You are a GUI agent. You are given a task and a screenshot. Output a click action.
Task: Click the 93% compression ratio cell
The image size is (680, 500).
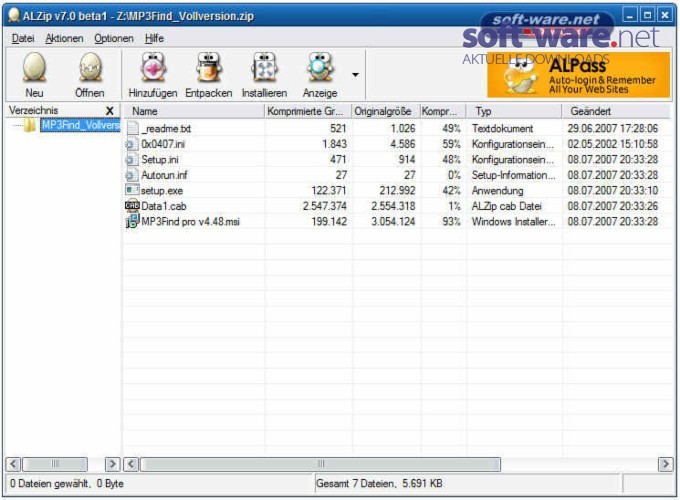click(x=451, y=222)
